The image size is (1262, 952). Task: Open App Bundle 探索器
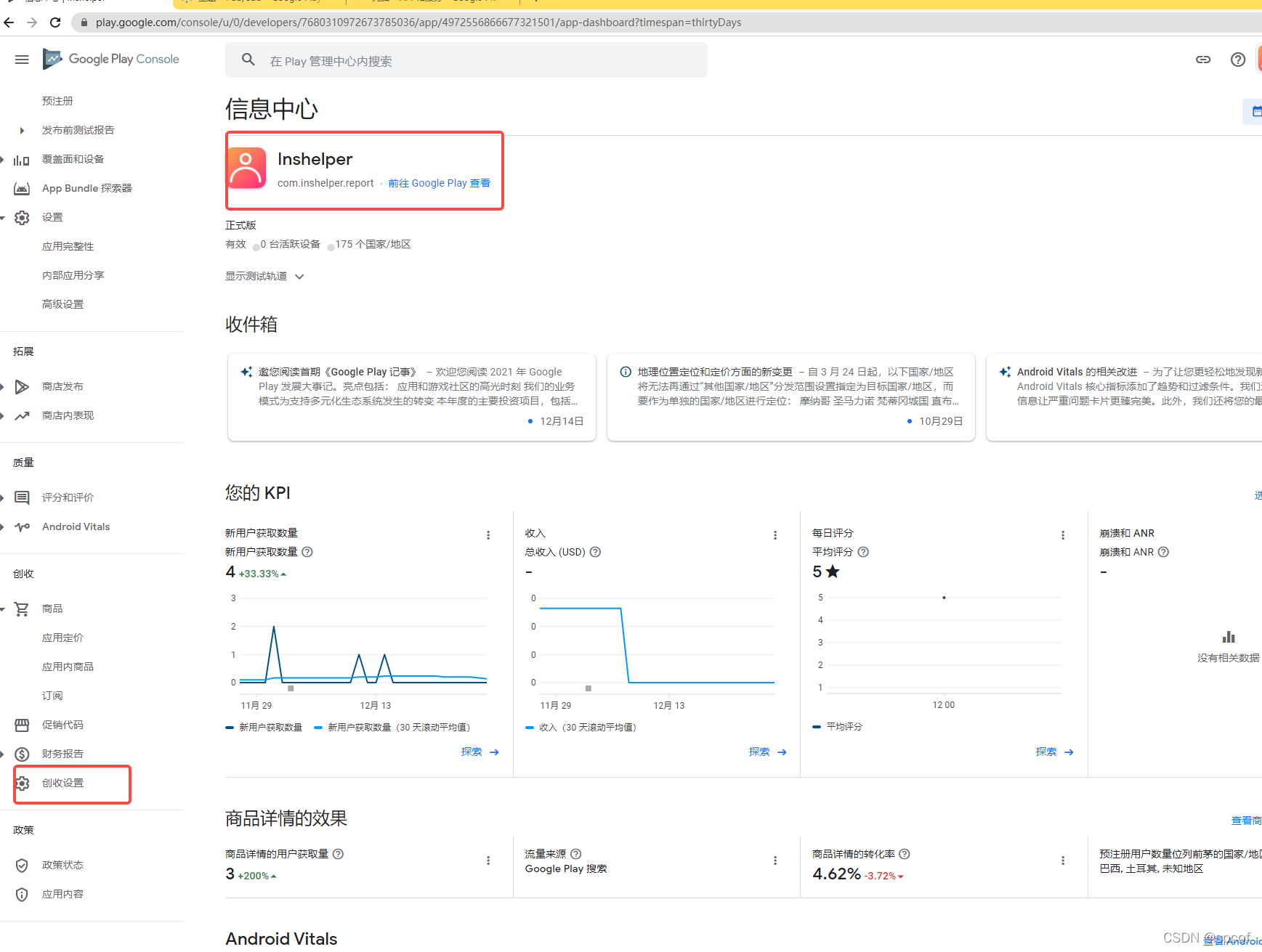pyautogui.click(x=87, y=188)
